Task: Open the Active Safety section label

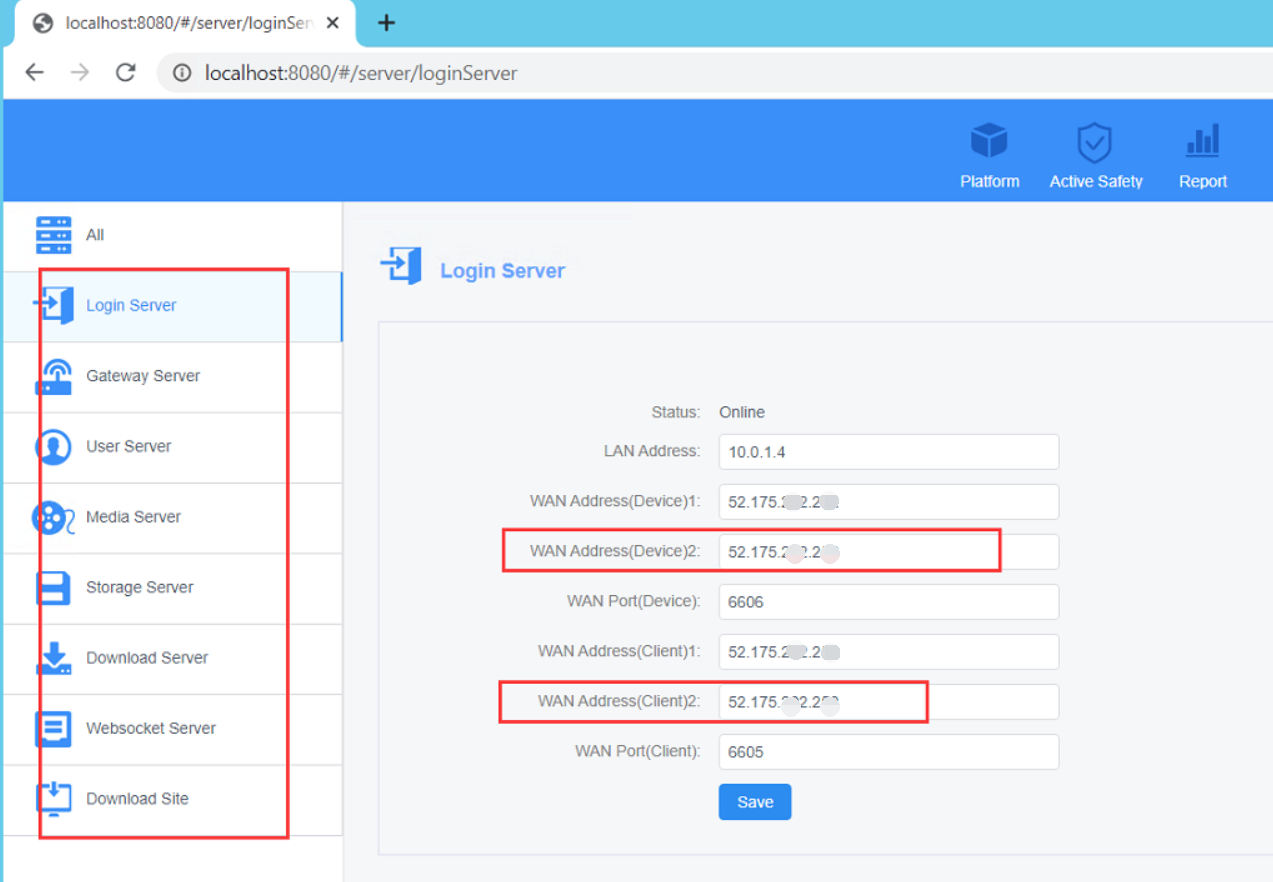Action: click(x=1096, y=181)
